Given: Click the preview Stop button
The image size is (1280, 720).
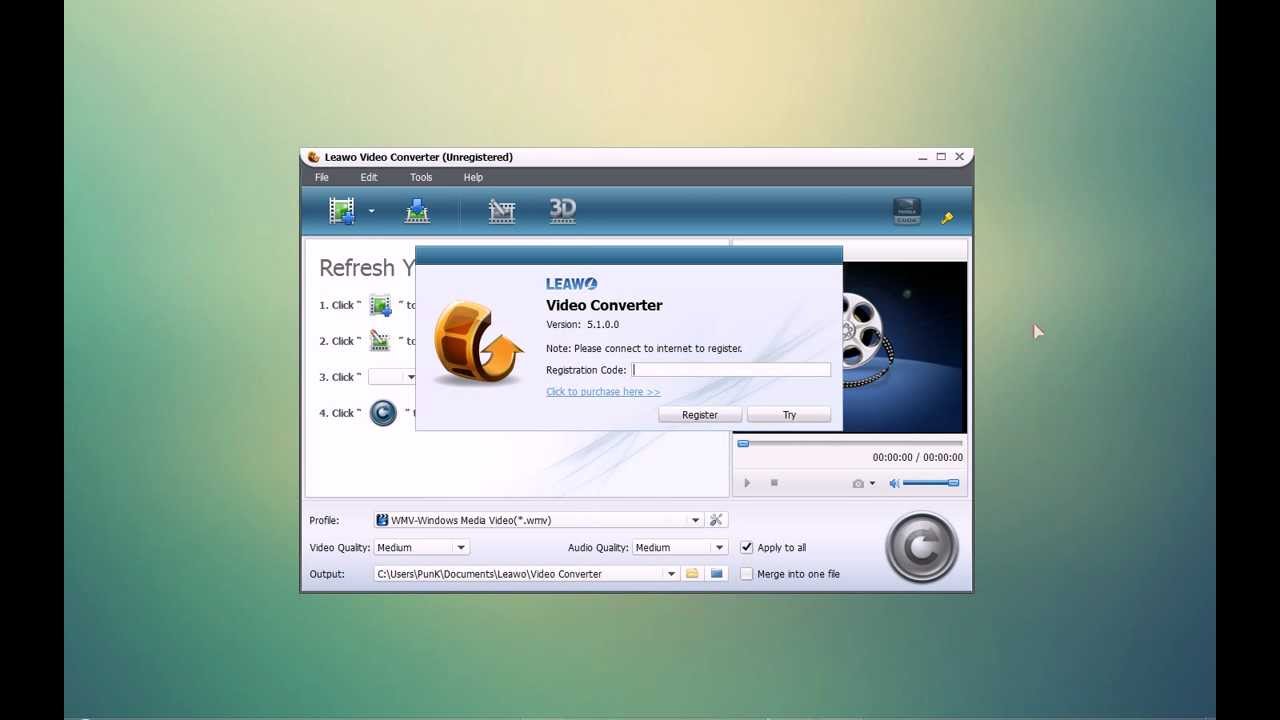Looking at the screenshot, I should (774, 483).
